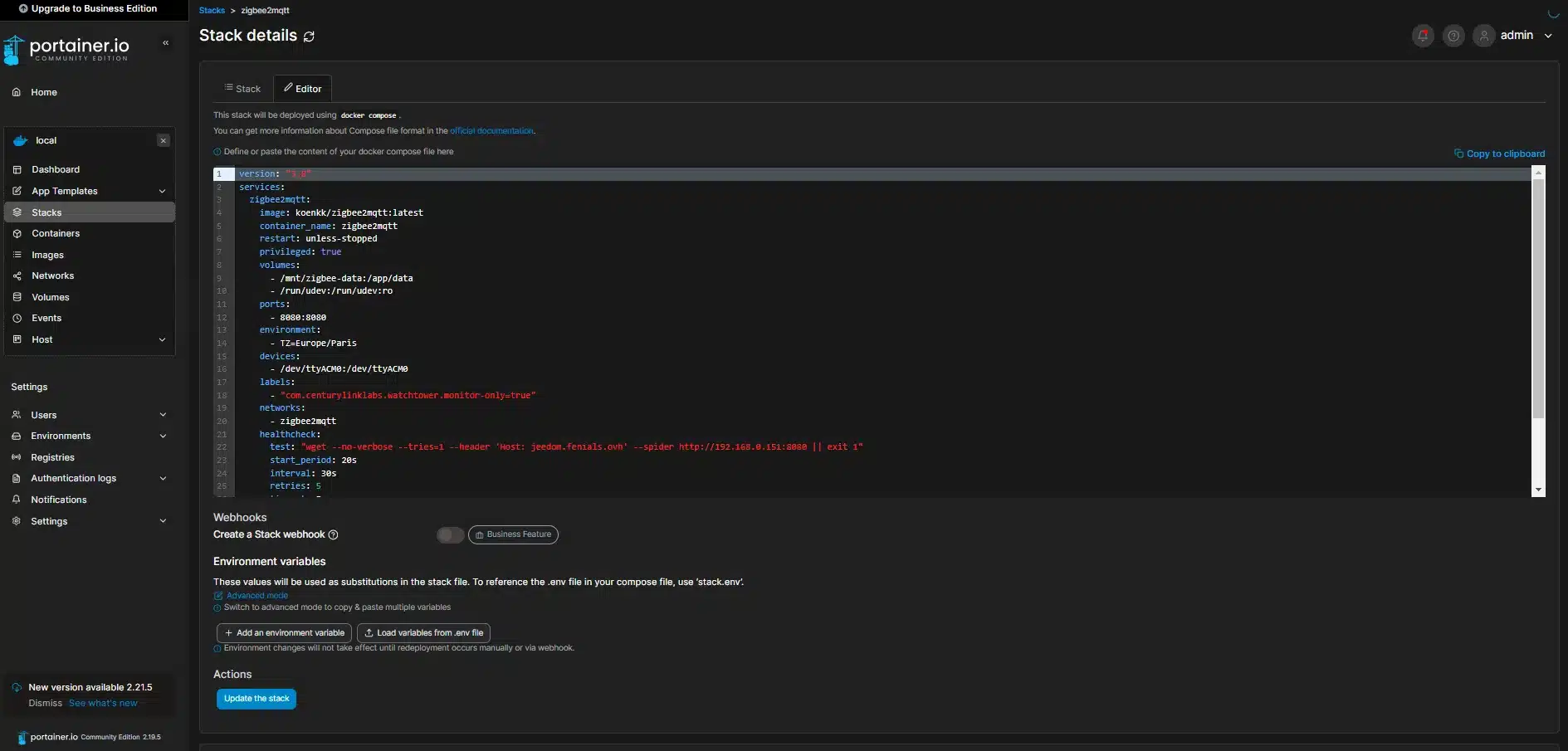The width and height of the screenshot is (1568, 751).
Task: Expand the Users chevron
Action: tap(163, 415)
